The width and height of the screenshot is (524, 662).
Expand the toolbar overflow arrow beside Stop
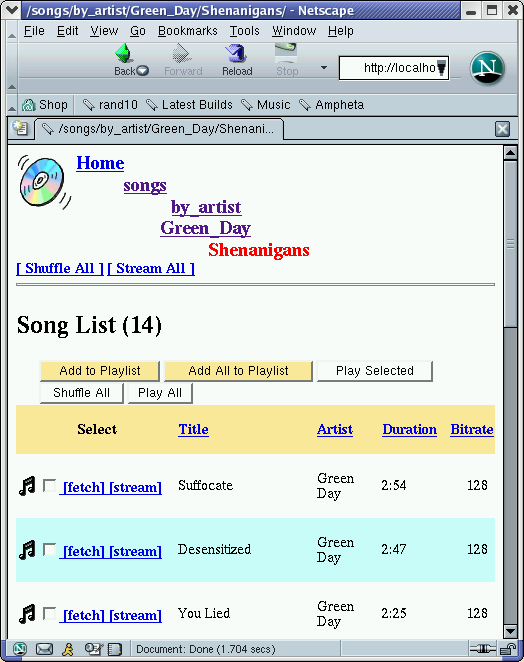click(324, 68)
